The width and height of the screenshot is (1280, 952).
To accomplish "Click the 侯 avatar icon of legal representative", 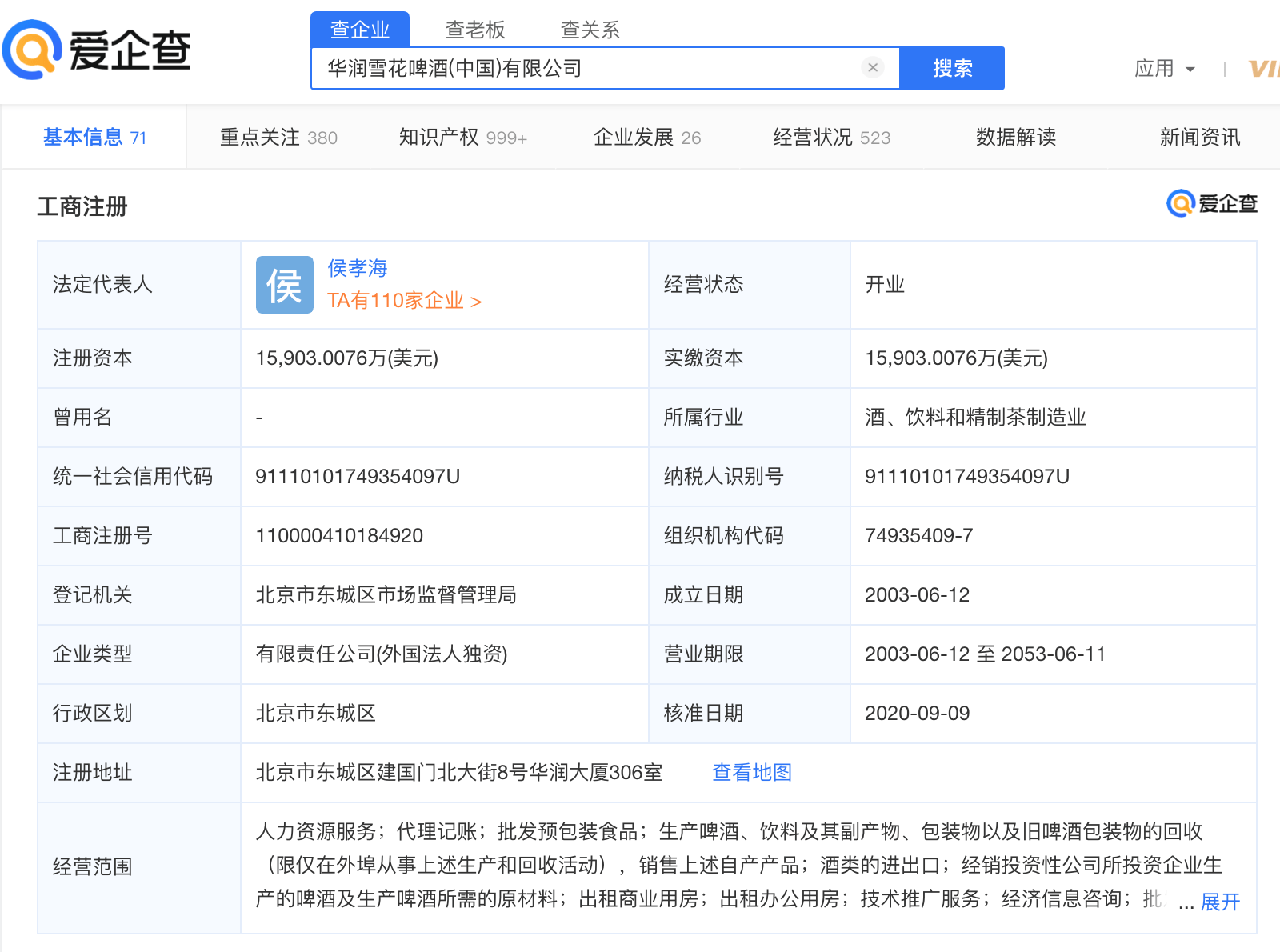I will [x=285, y=285].
